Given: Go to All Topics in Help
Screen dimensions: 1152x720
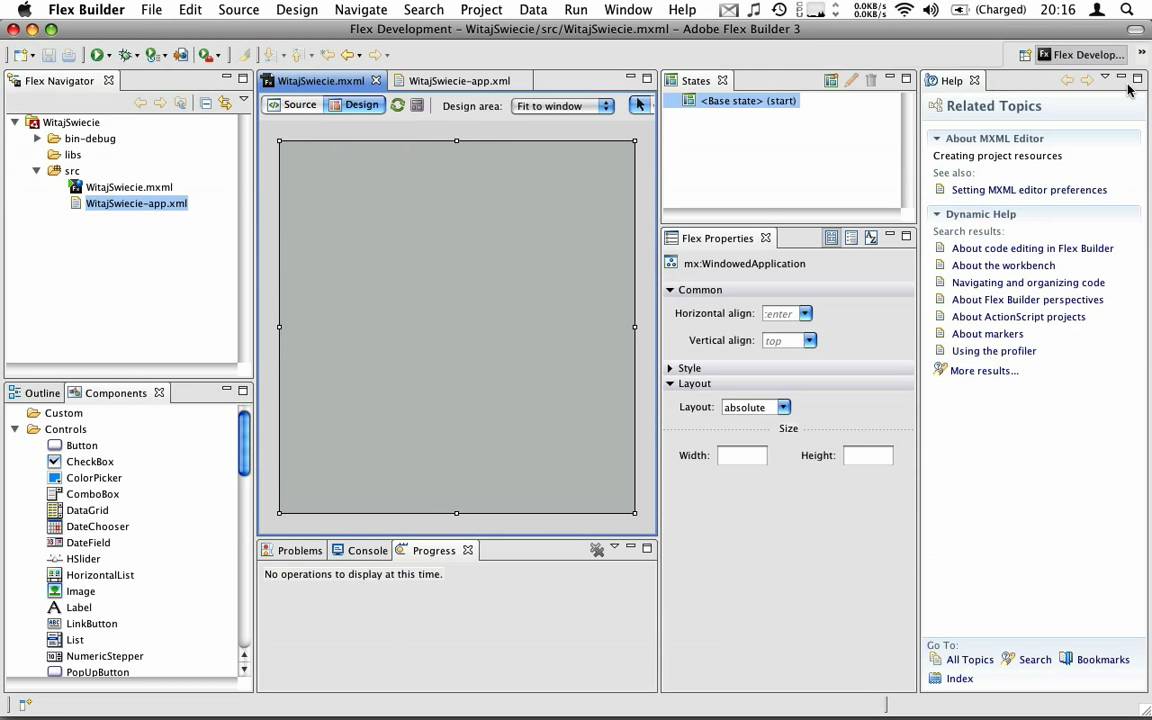Looking at the screenshot, I should click(969, 660).
